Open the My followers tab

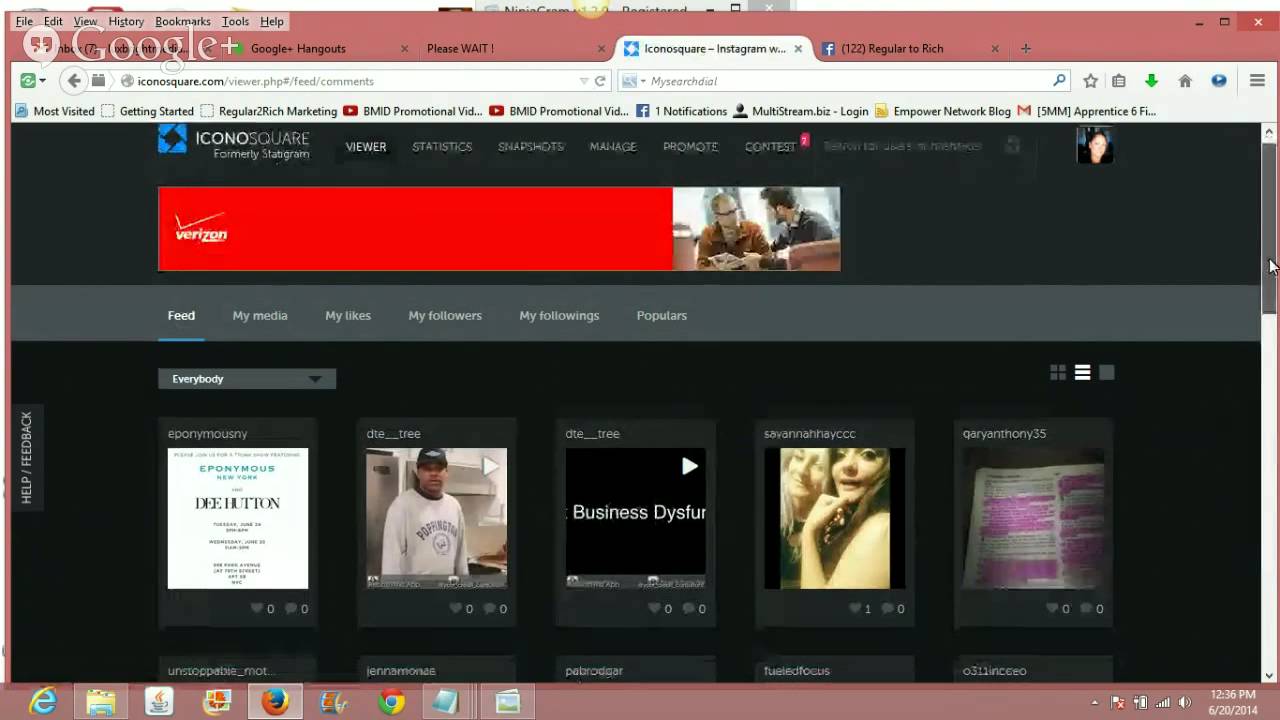pyautogui.click(x=445, y=315)
